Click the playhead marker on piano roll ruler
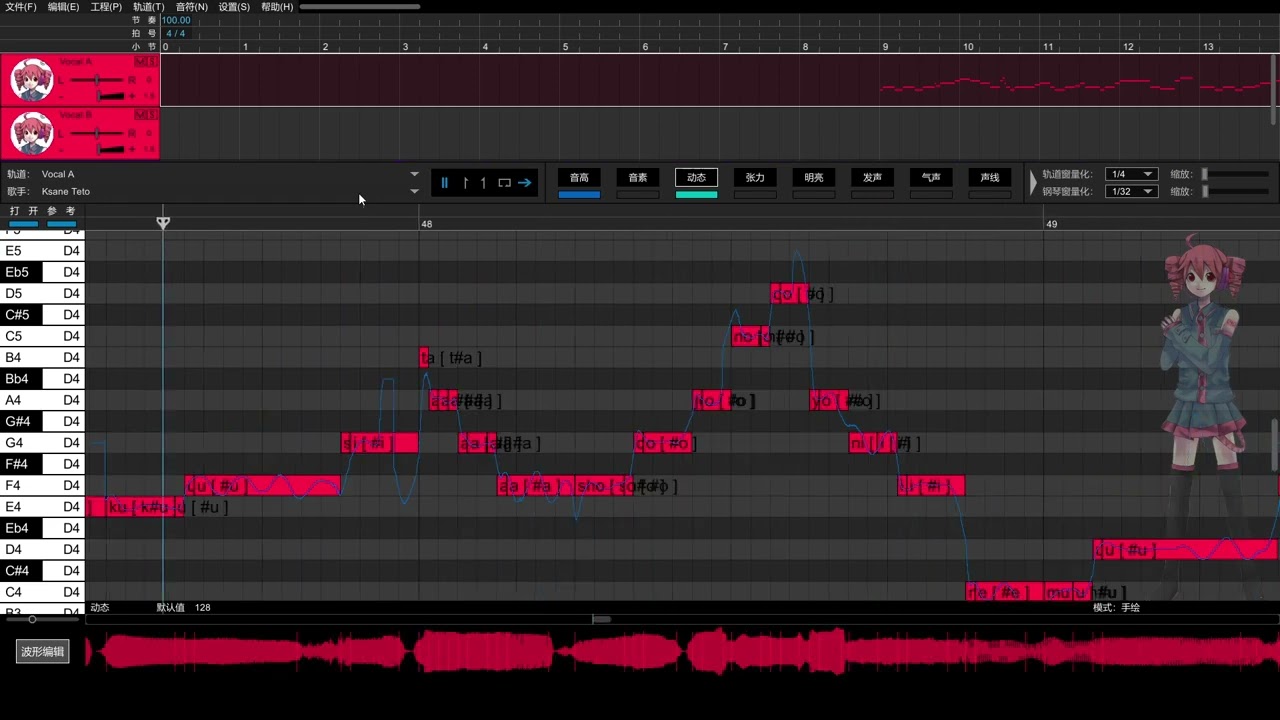 163,222
